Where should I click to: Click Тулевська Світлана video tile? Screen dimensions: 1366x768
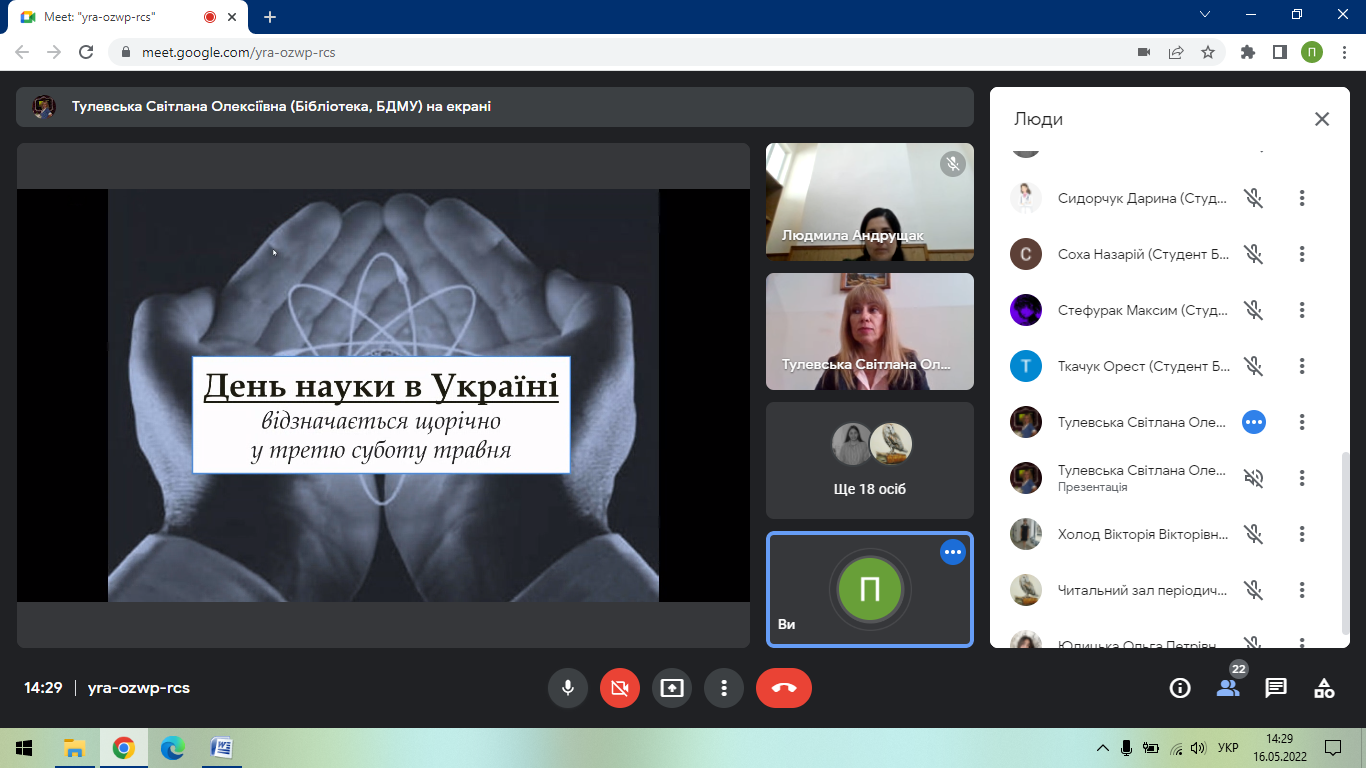[869, 331]
